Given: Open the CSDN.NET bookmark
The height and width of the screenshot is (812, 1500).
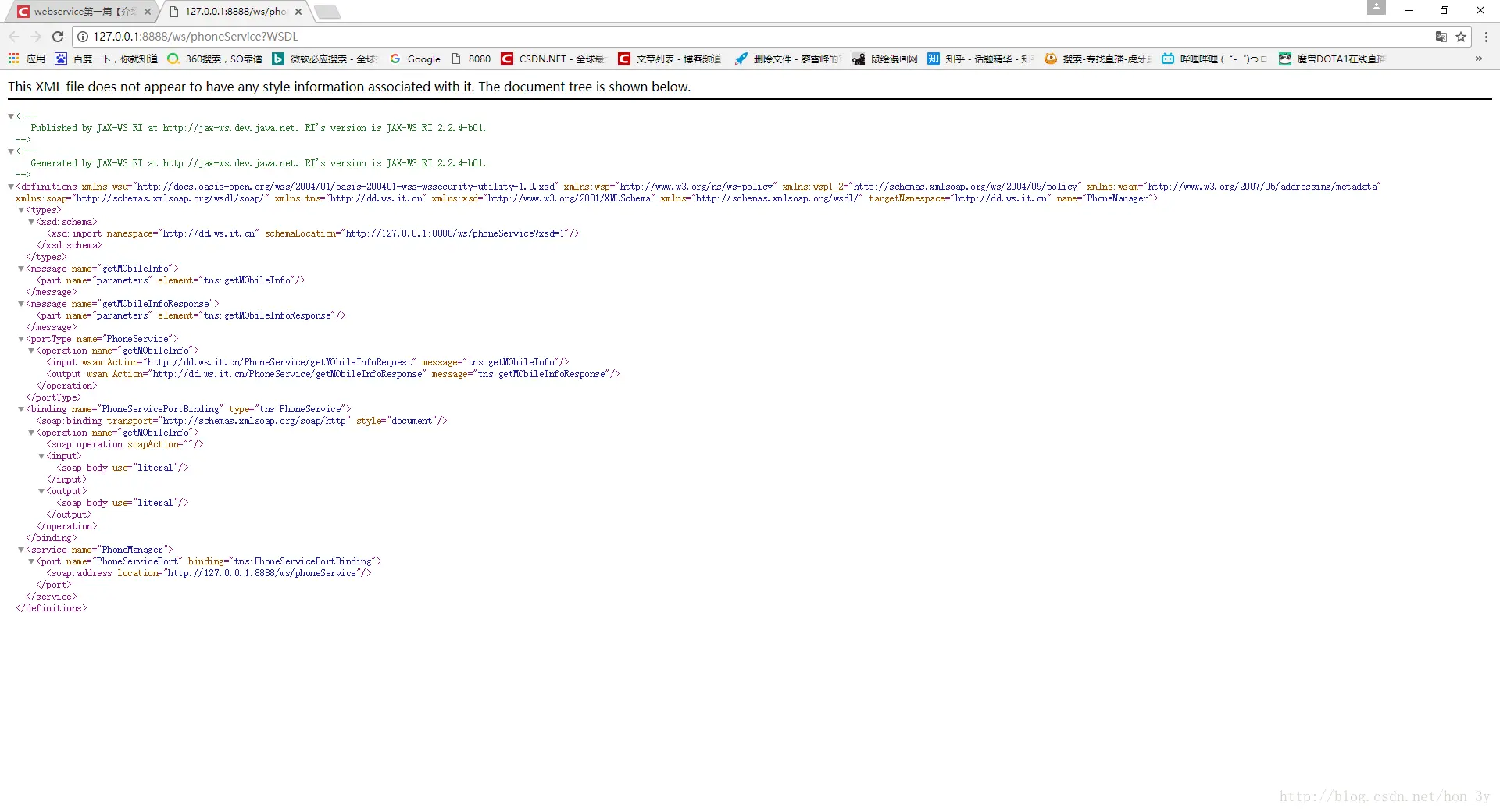Looking at the screenshot, I should (553, 59).
